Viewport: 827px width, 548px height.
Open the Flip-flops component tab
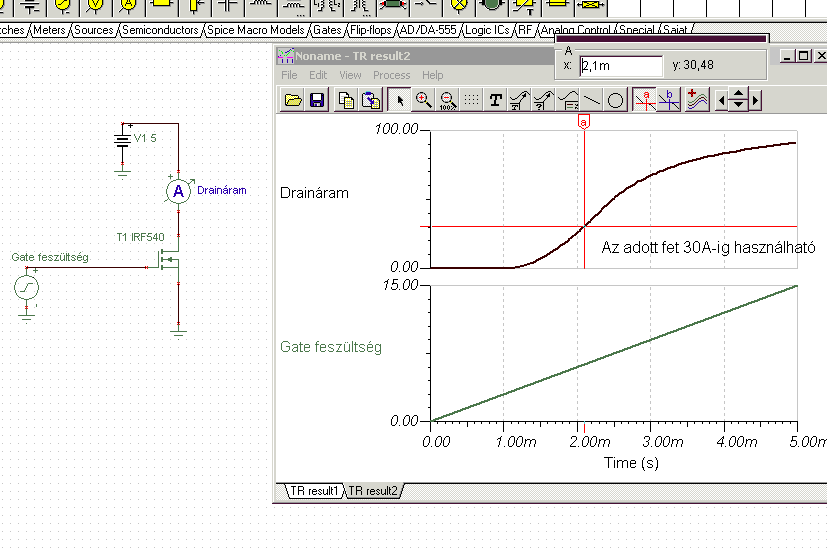371,30
